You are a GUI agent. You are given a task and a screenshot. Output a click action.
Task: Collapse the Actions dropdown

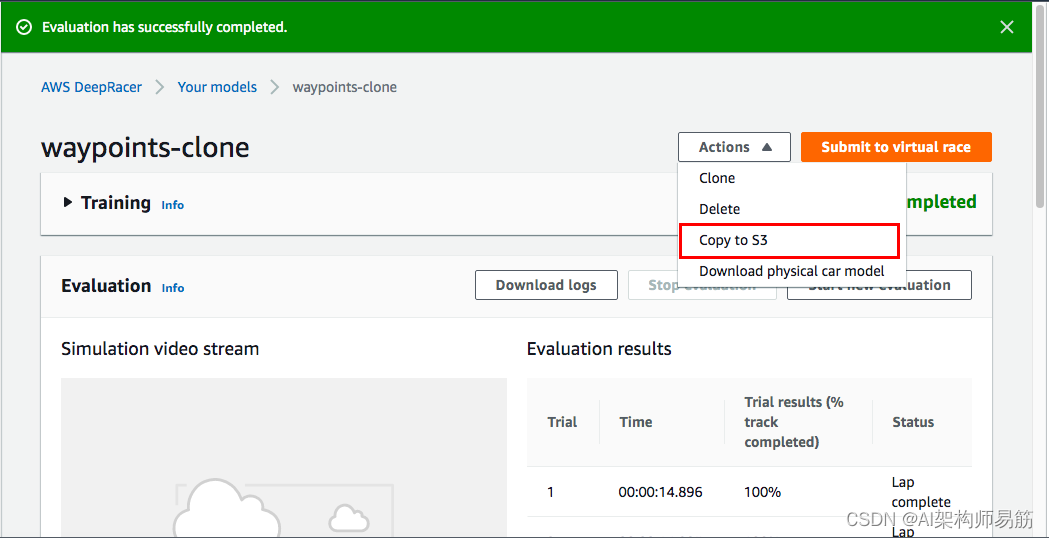(x=734, y=147)
